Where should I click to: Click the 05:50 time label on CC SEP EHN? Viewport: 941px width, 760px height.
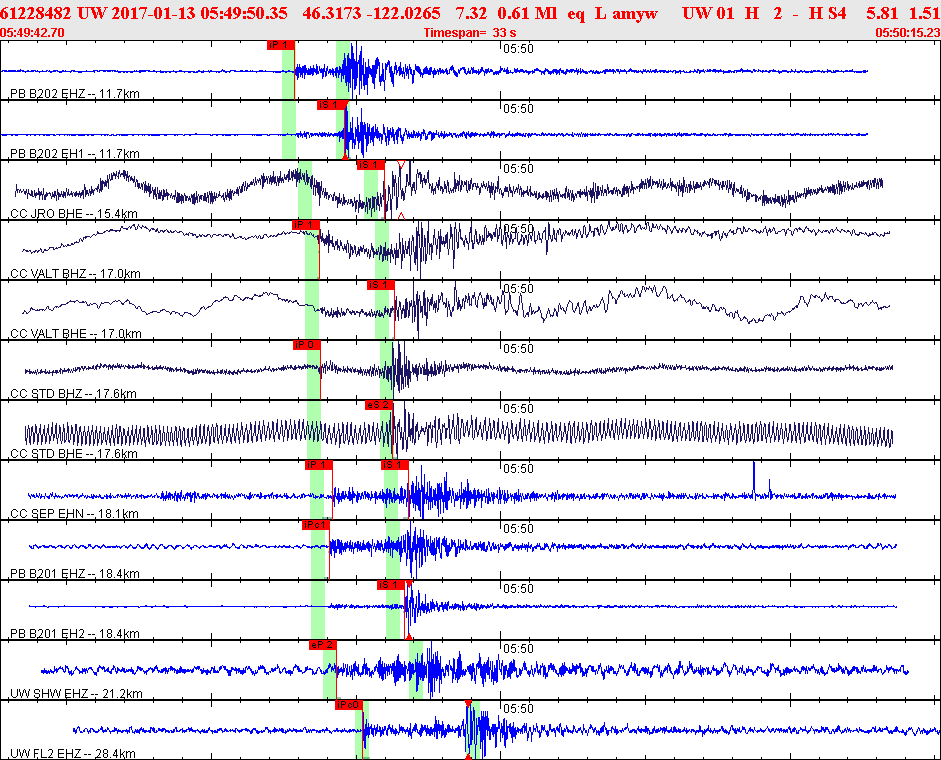pyautogui.click(x=519, y=469)
